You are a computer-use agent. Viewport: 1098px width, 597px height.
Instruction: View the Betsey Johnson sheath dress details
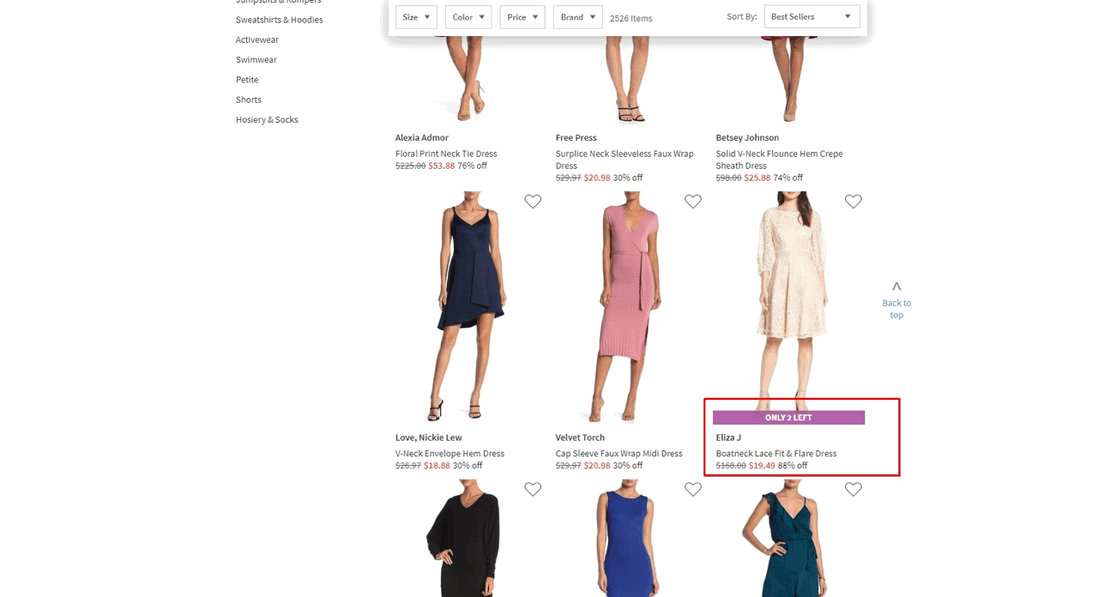(779, 159)
